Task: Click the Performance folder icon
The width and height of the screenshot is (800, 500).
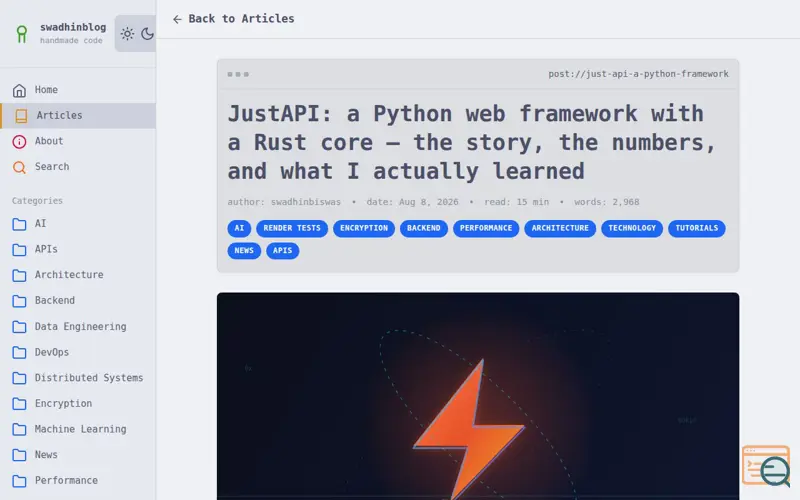Action: [x=19, y=481]
